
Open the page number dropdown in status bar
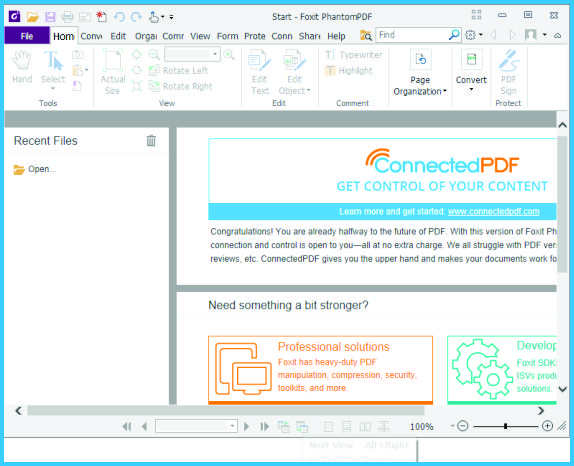[232, 426]
